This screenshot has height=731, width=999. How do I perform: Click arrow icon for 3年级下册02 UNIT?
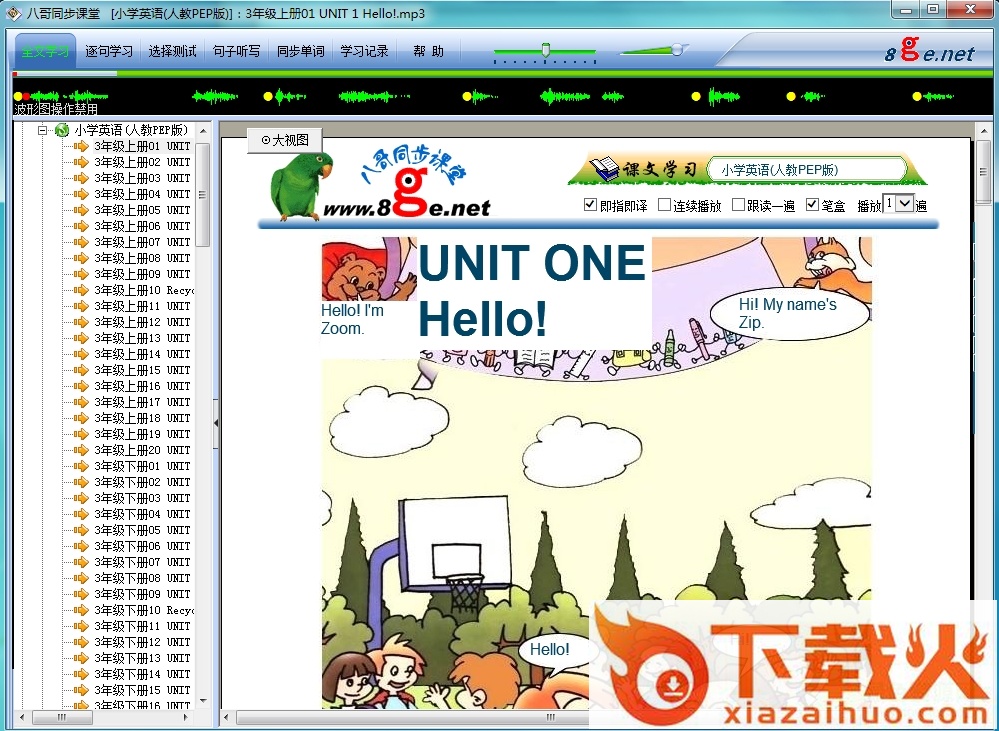(x=81, y=482)
